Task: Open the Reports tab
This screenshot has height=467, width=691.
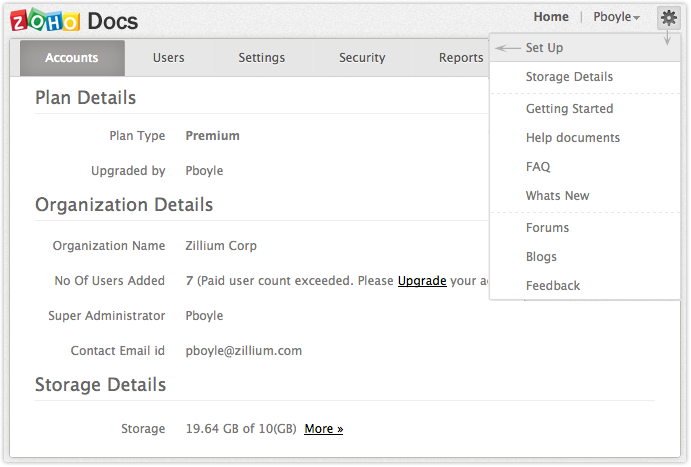Action: coord(460,58)
